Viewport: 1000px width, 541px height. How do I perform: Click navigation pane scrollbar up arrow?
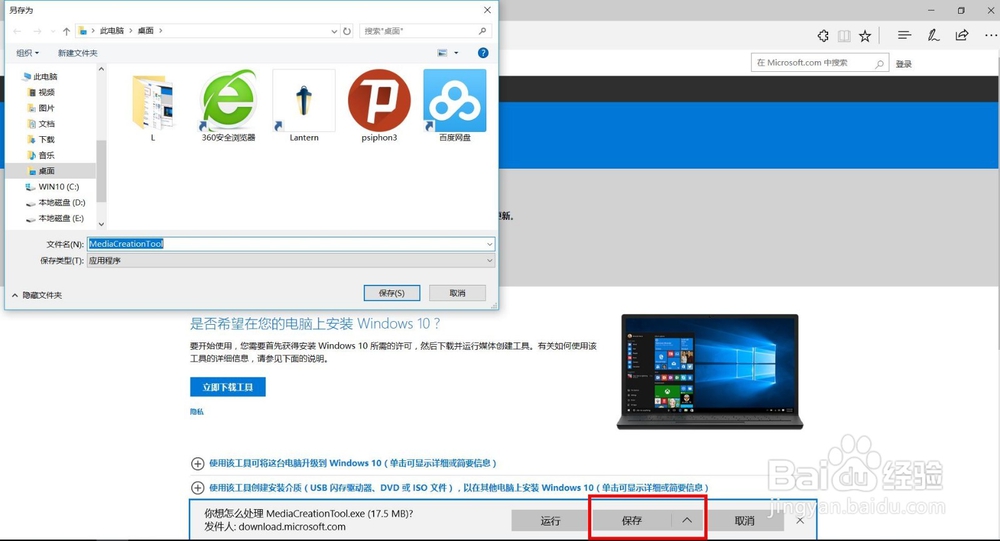tap(101, 69)
